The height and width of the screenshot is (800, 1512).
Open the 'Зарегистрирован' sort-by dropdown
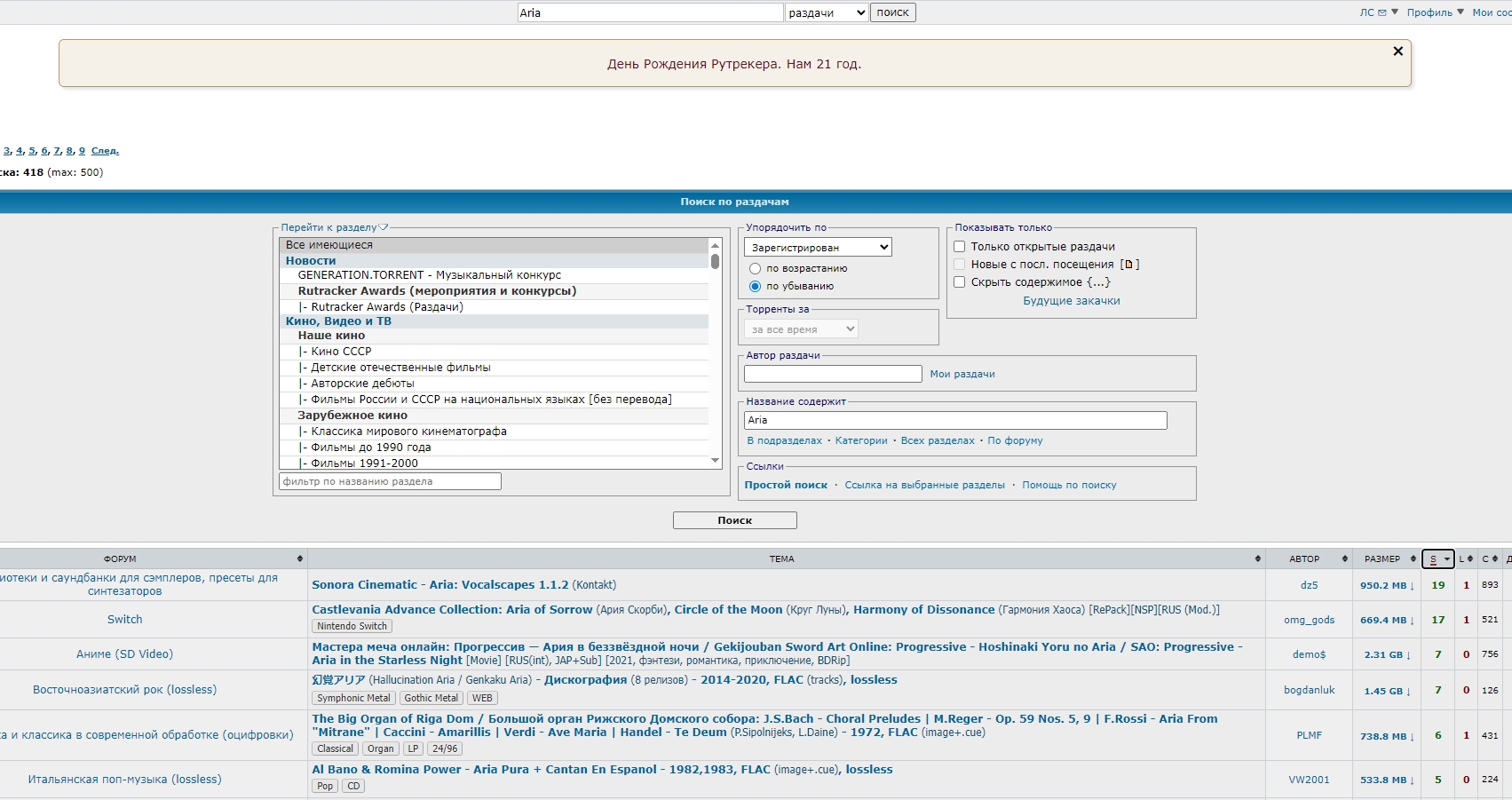pos(817,248)
